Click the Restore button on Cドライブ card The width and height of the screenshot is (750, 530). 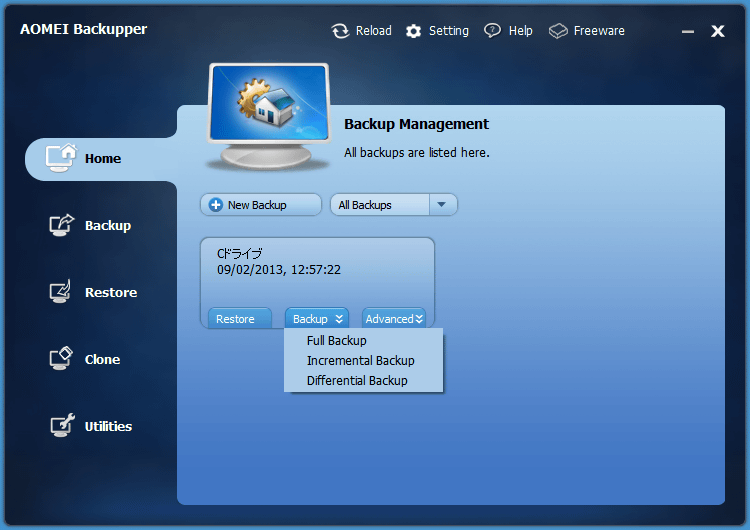(x=240, y=318)
